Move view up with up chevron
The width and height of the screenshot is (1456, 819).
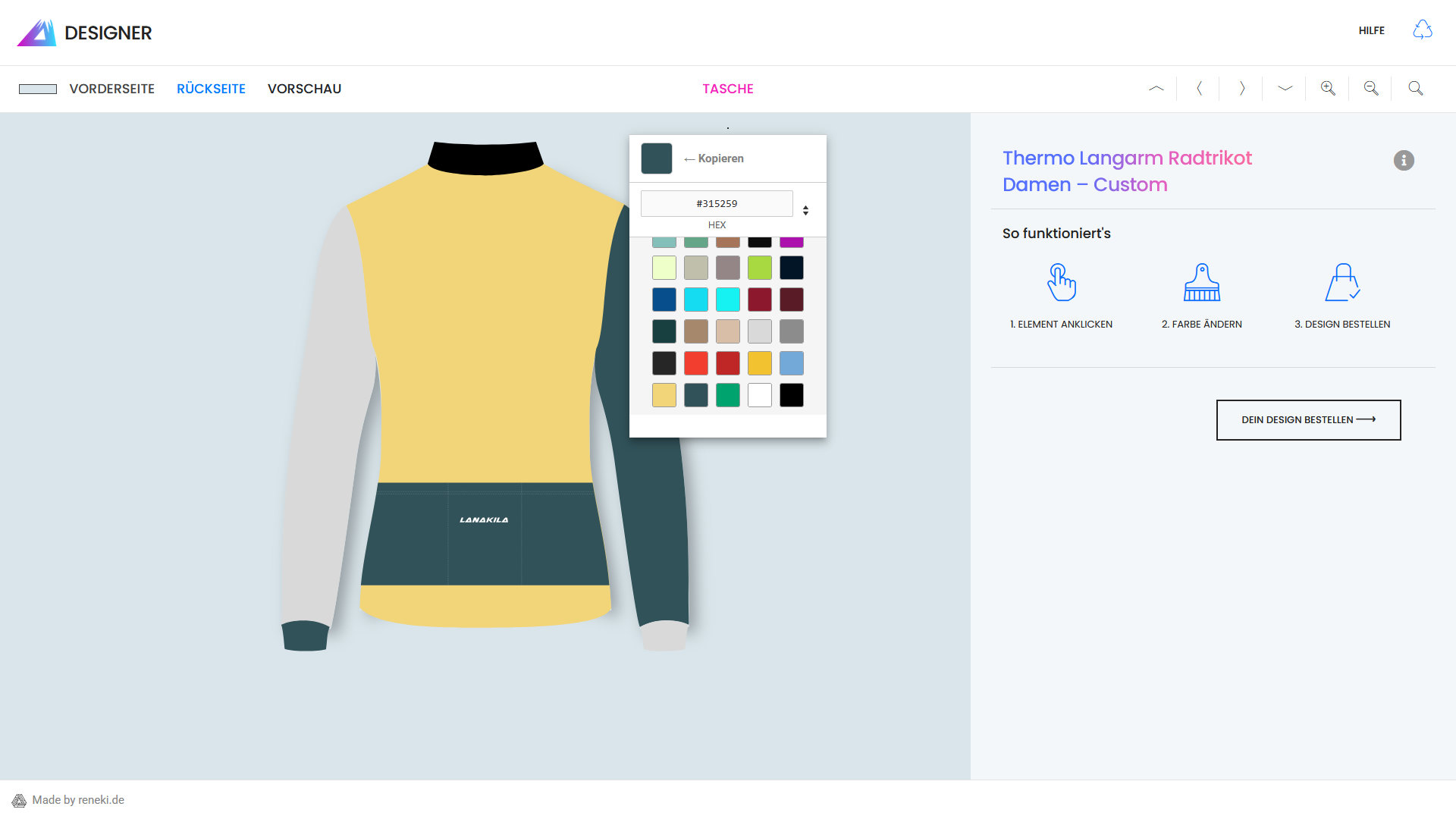coord(1156,88)
